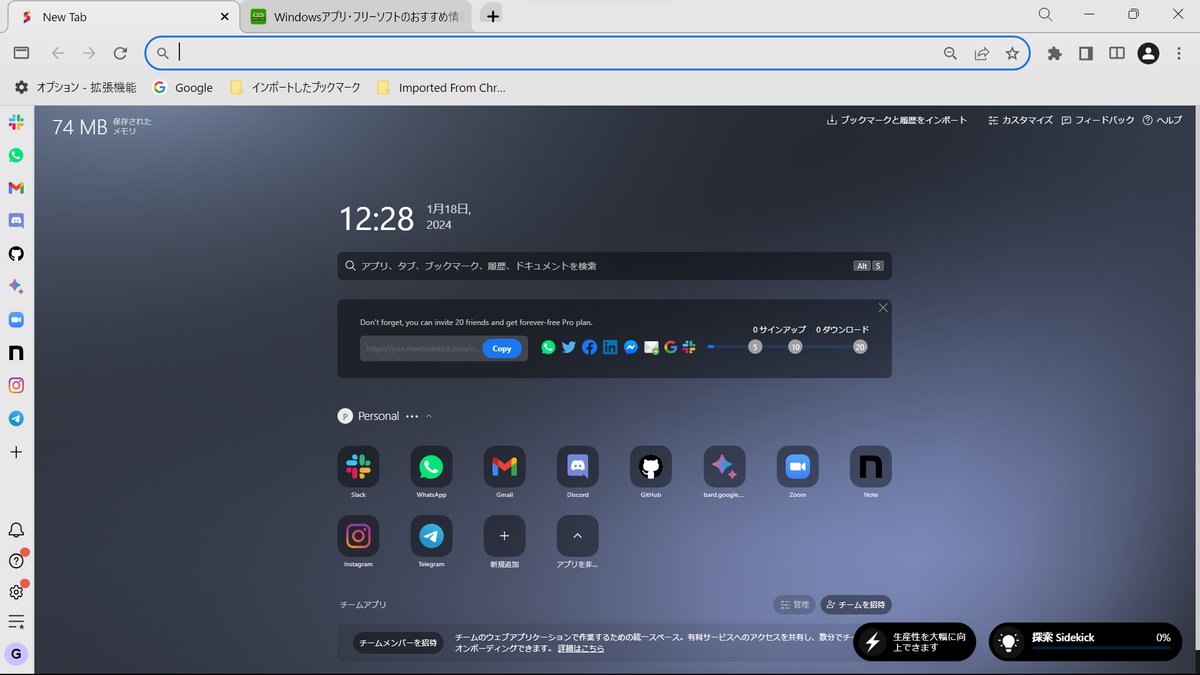Copy the invite link
Viewport: 1200px width, 675px height.
[x=502, y=348]
